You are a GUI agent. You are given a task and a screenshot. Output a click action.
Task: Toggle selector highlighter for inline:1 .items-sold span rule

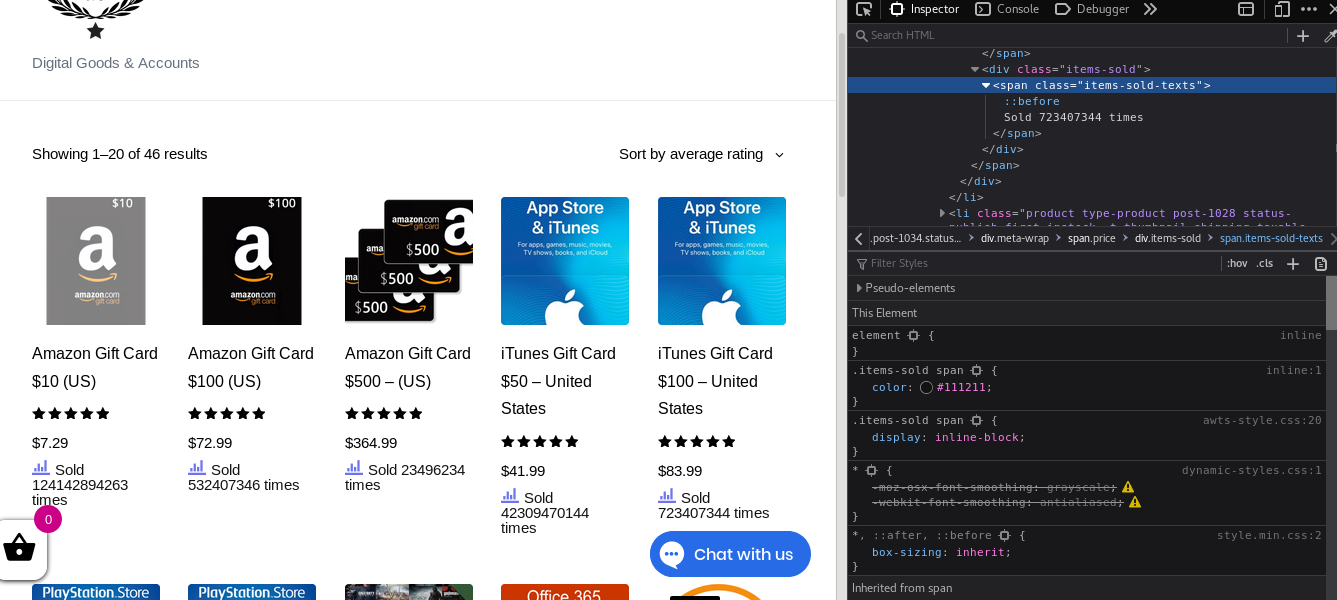(x=977, y=370)
